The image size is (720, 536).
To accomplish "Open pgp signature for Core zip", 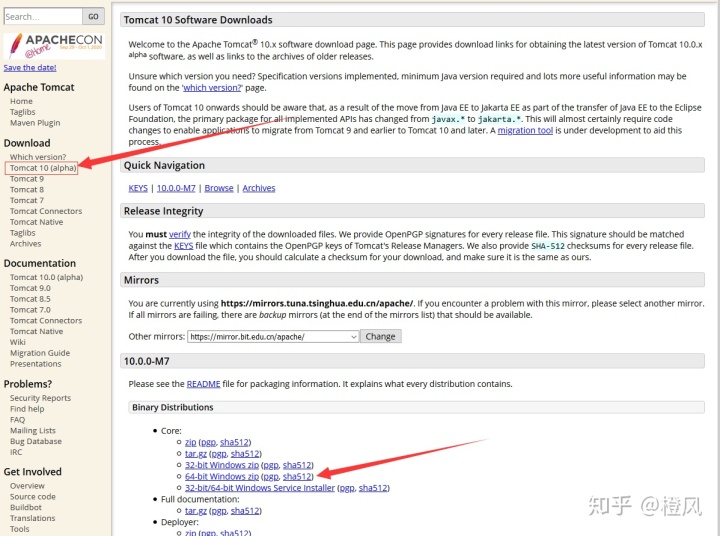I will [208, 442].
